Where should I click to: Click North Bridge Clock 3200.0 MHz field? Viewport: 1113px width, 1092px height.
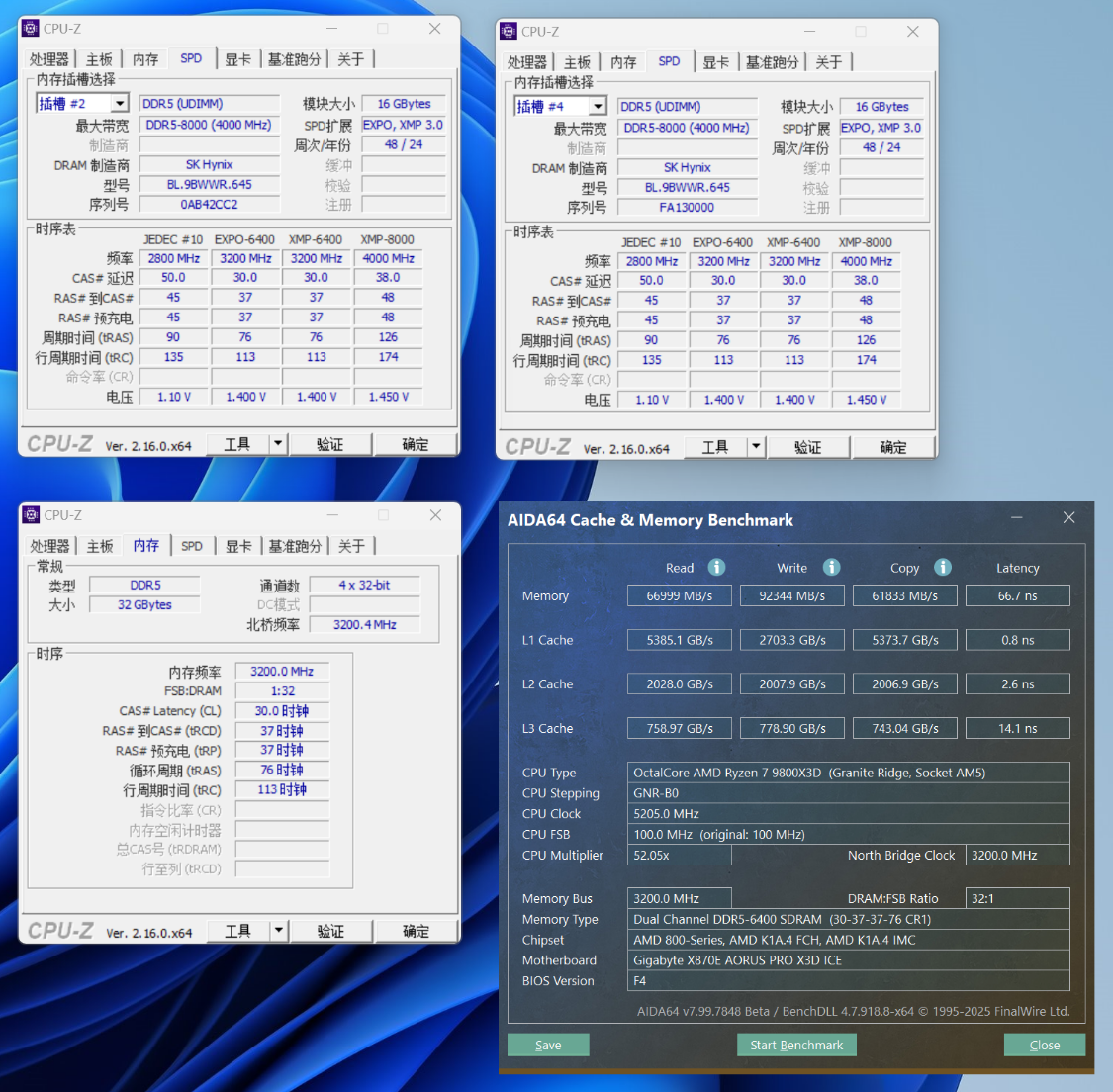[1018, 855]
